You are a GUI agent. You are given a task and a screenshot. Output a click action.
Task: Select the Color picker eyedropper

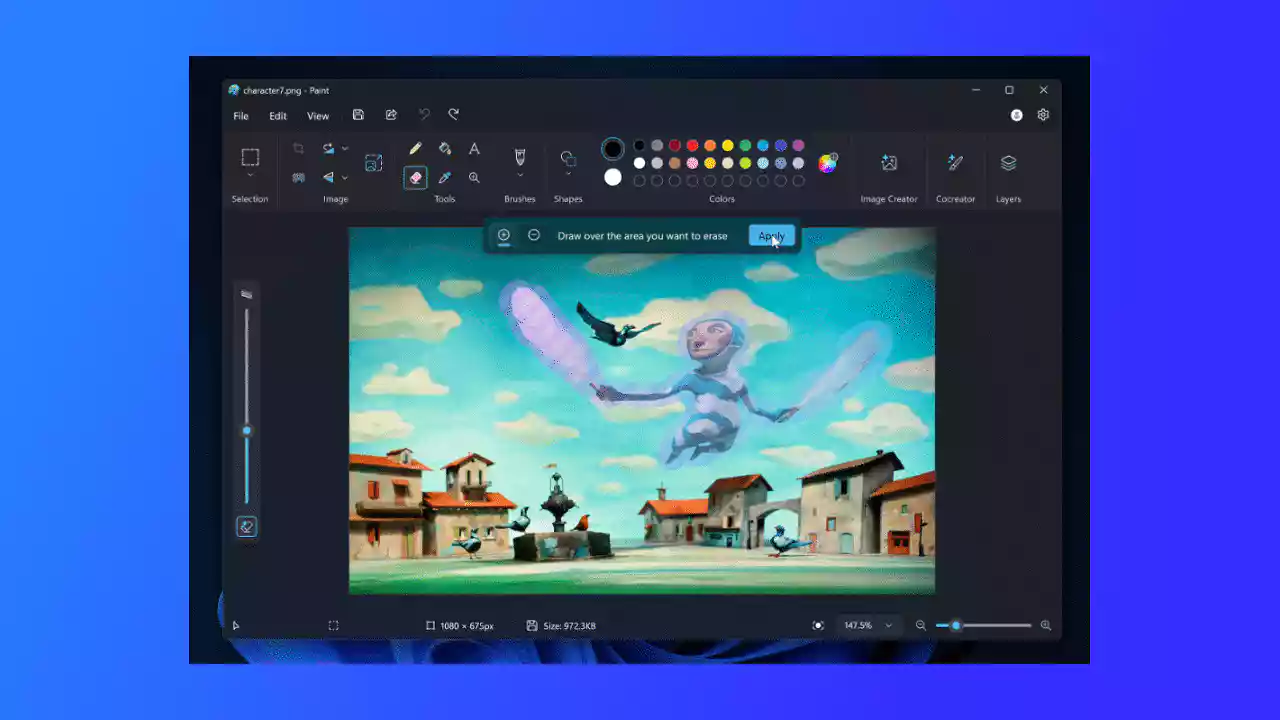(x=445, y=177)
